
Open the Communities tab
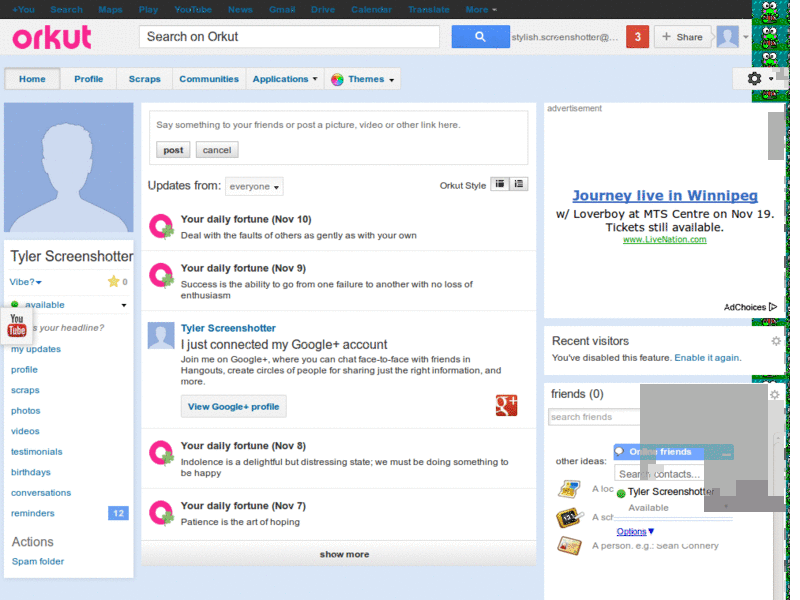209,79
